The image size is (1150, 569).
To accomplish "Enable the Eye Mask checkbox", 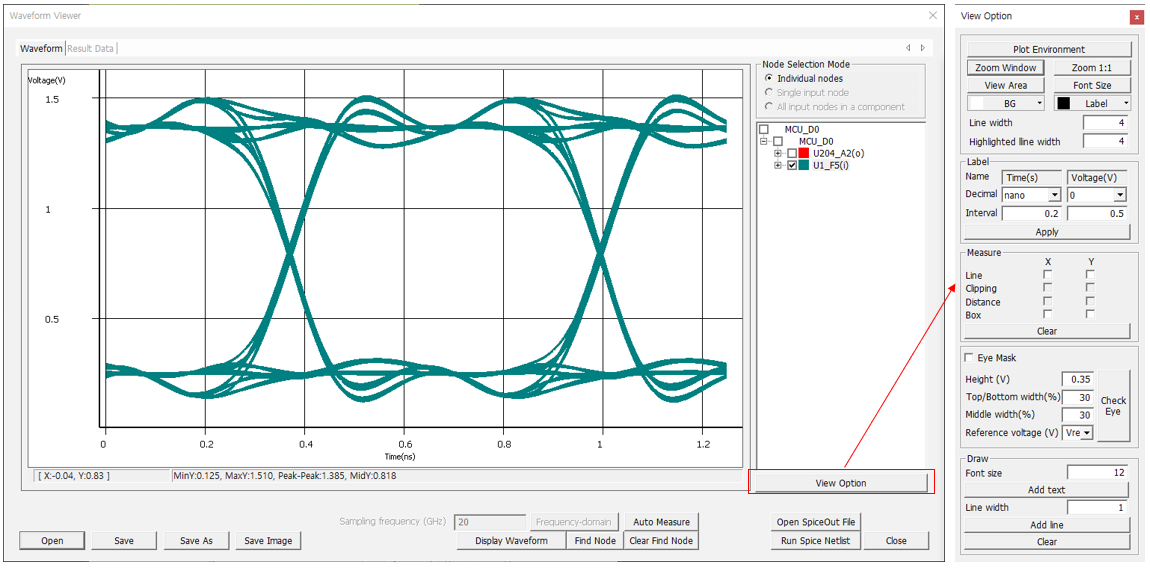I will [x=968, y=358].
